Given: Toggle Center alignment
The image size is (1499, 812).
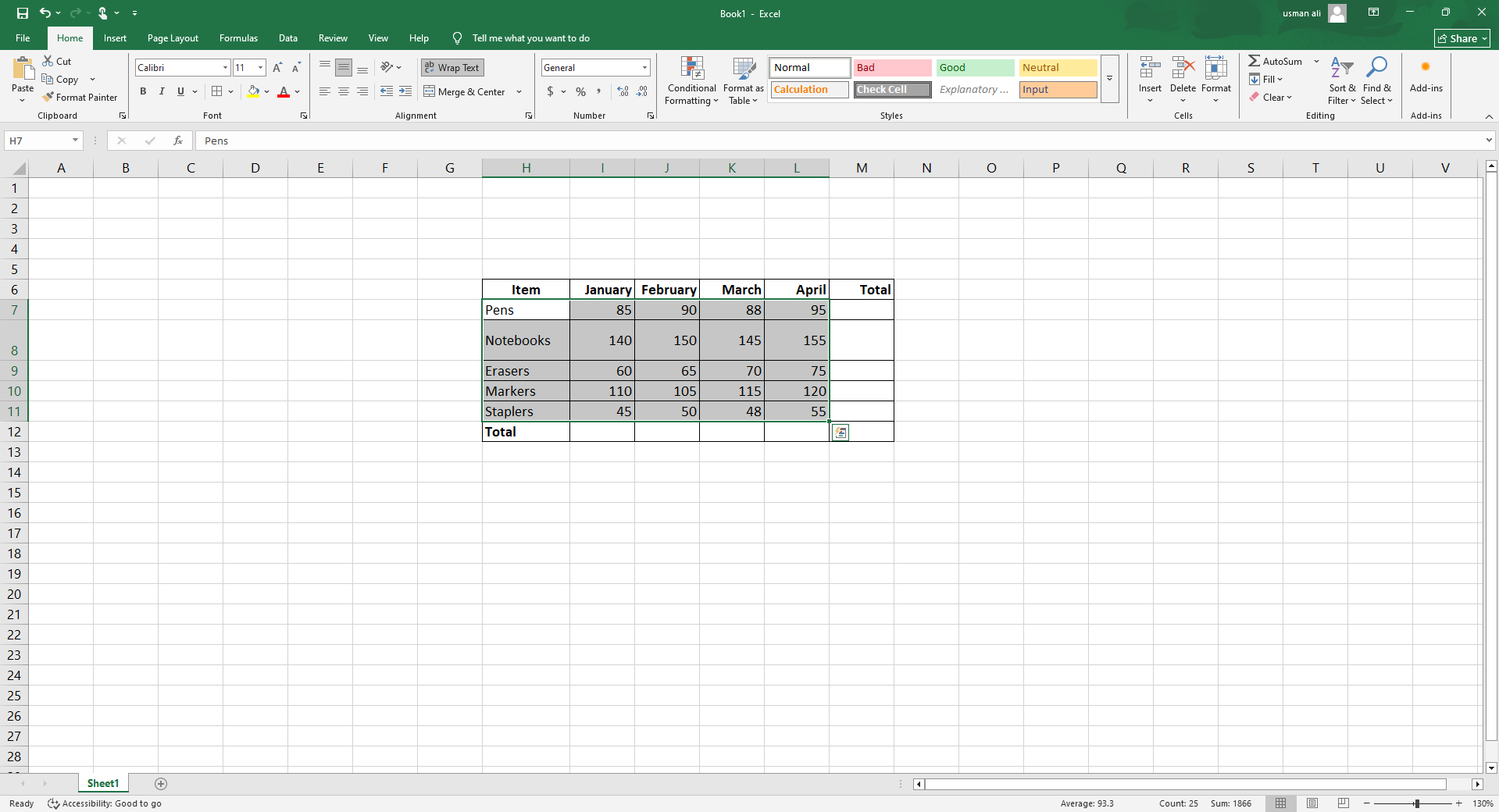Looking at the screenshot, I should click(344, 91).
